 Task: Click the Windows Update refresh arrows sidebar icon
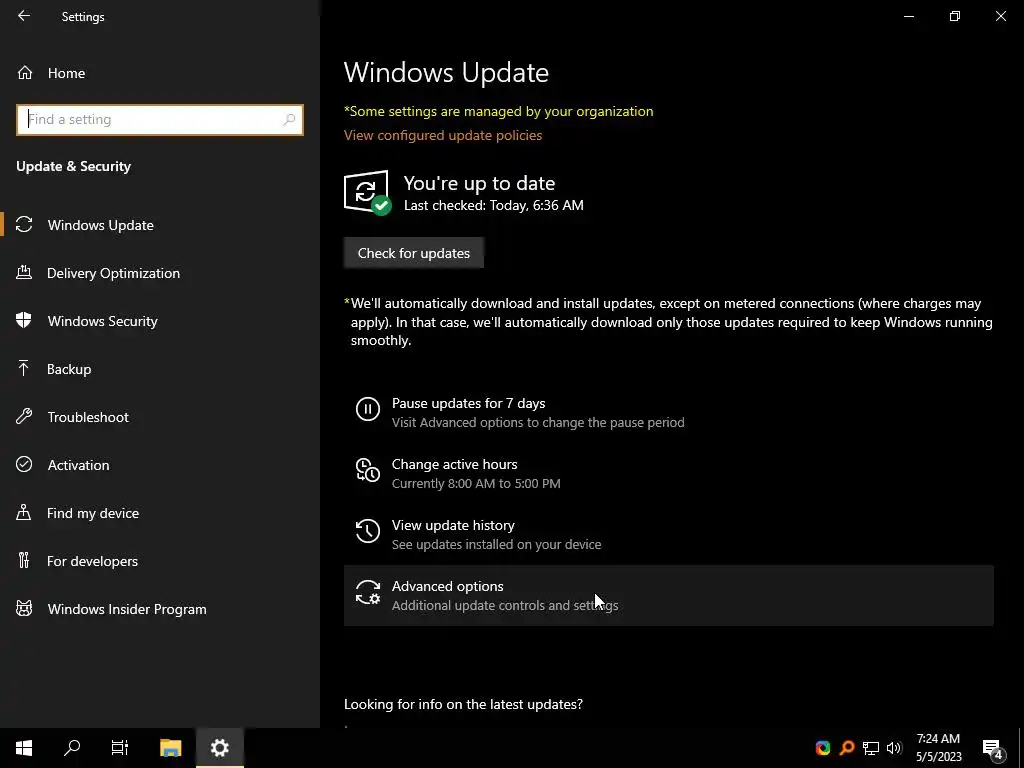(x=24, y=224)
